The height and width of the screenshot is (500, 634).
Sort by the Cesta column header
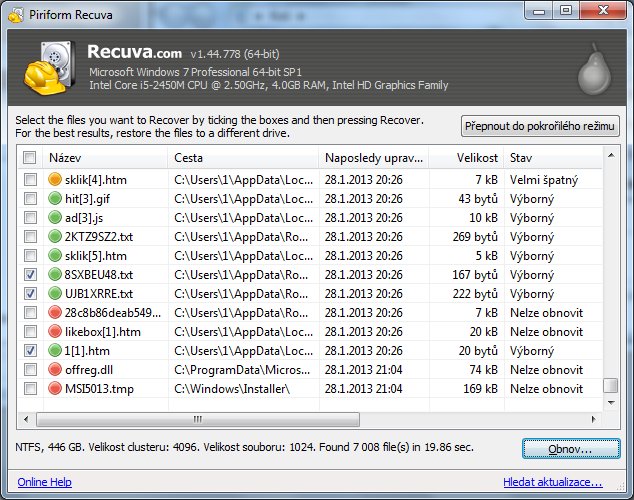pyautogui.click(x=243, y=157)
